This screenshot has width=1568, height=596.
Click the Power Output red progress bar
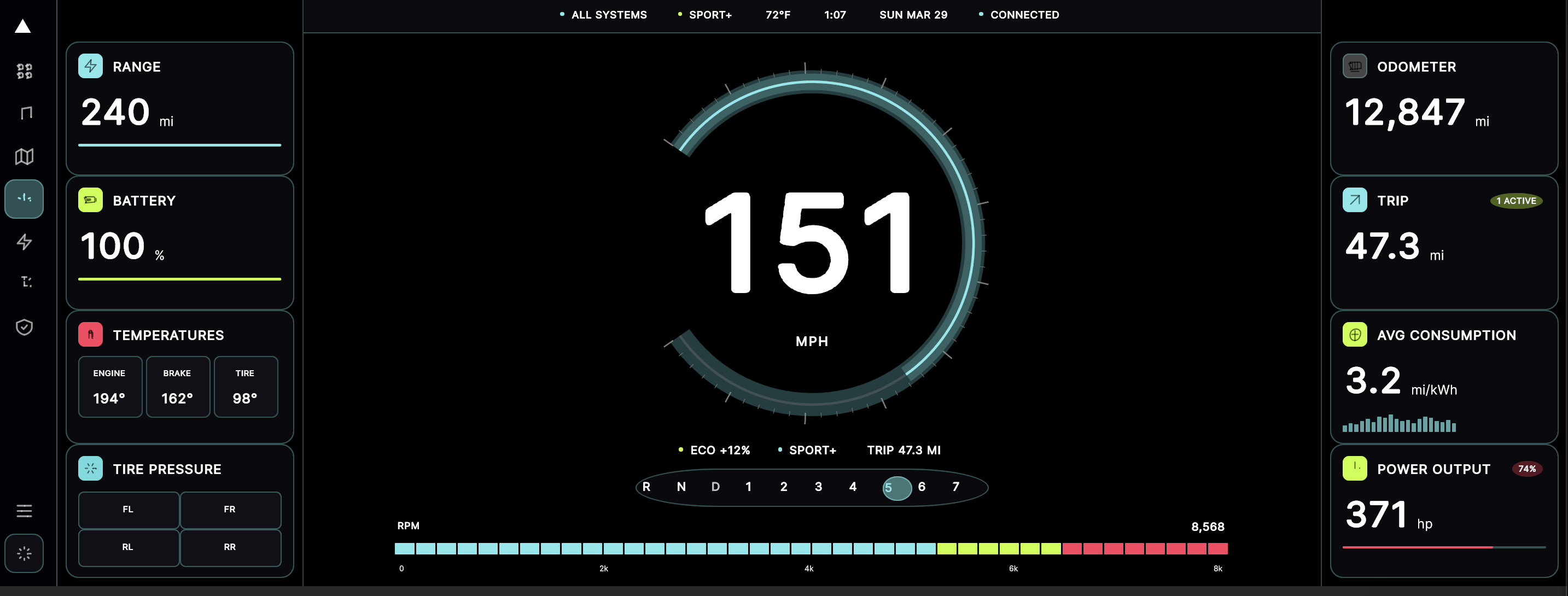click(x=1417, y=547)
